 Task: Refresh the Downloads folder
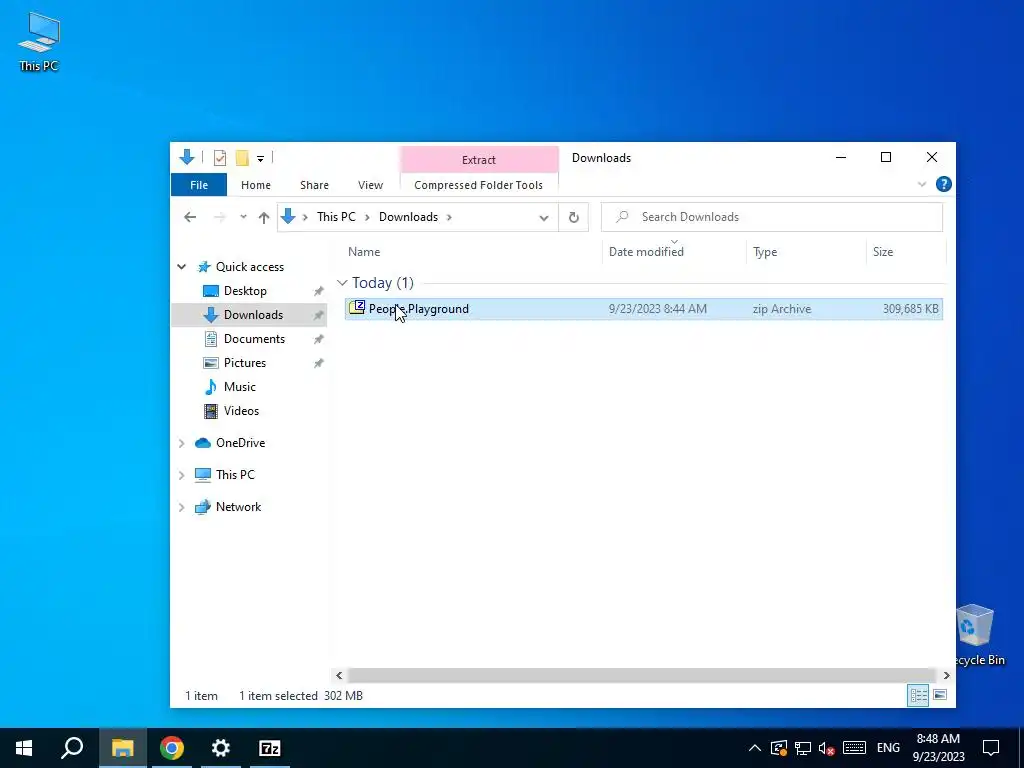click(573, 217)
